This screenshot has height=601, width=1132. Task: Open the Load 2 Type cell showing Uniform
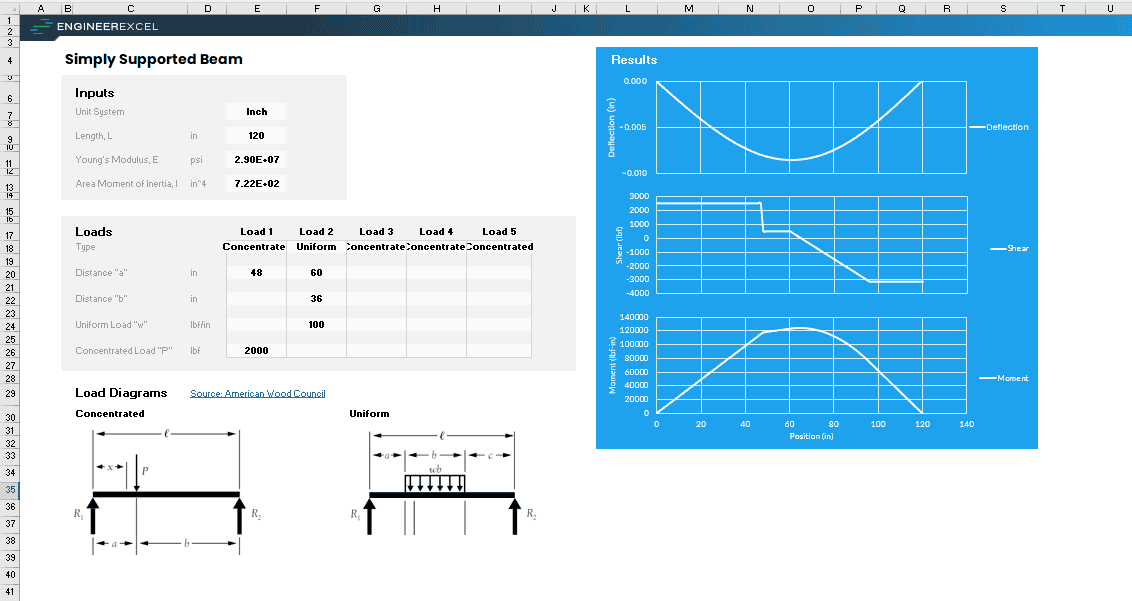pos(316,247)
